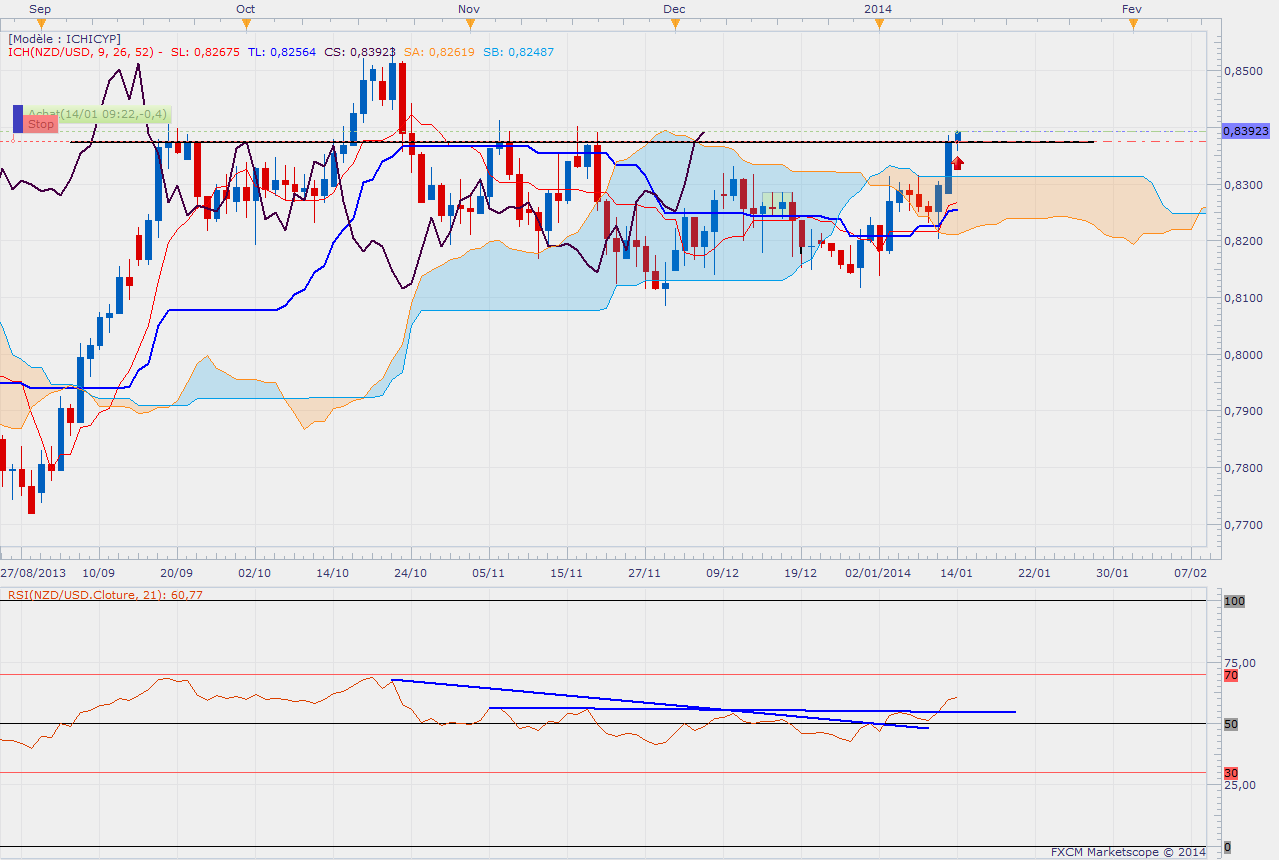Click the 07/02 date label

click(x=1190, y=573)
